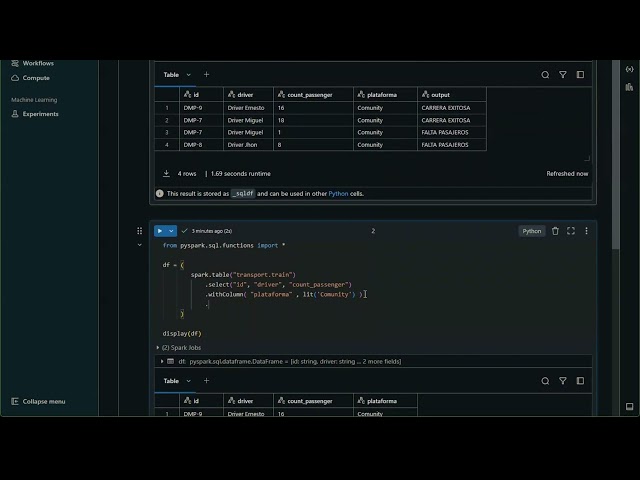This screenshot has width=640, height=480.
Task: Click resize handle of upper result table
Action: tap(587, 158)
